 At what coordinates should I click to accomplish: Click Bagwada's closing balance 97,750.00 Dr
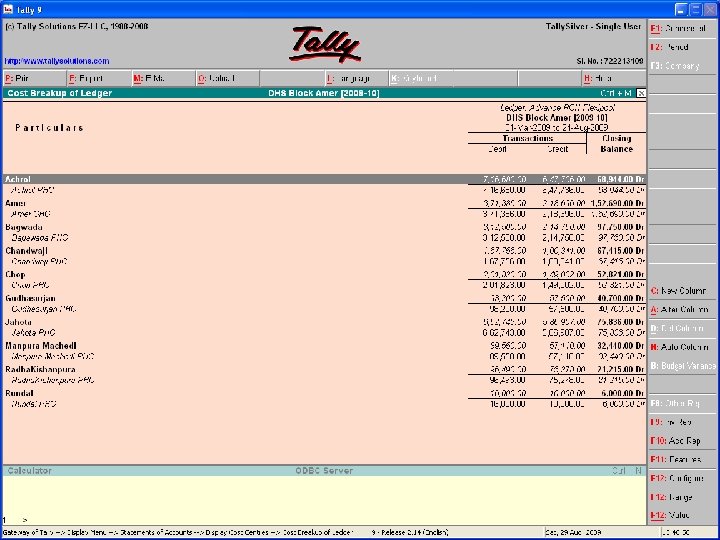pos(621,227)
